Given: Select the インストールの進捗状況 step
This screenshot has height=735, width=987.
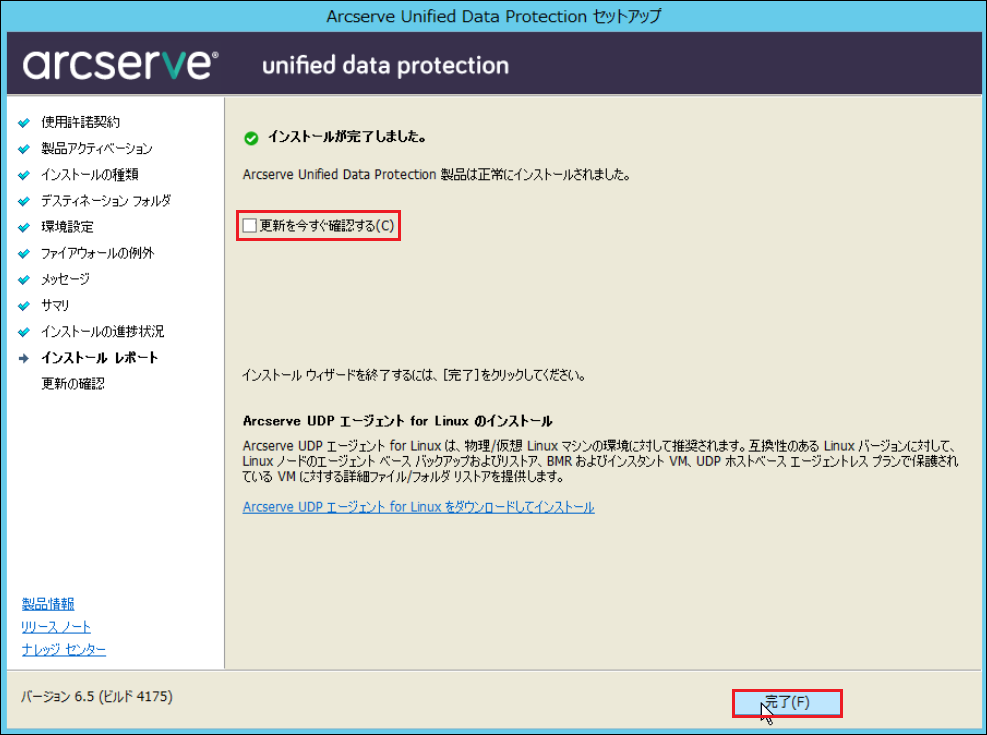Looking at the screenshot, I should pos(103,332).
